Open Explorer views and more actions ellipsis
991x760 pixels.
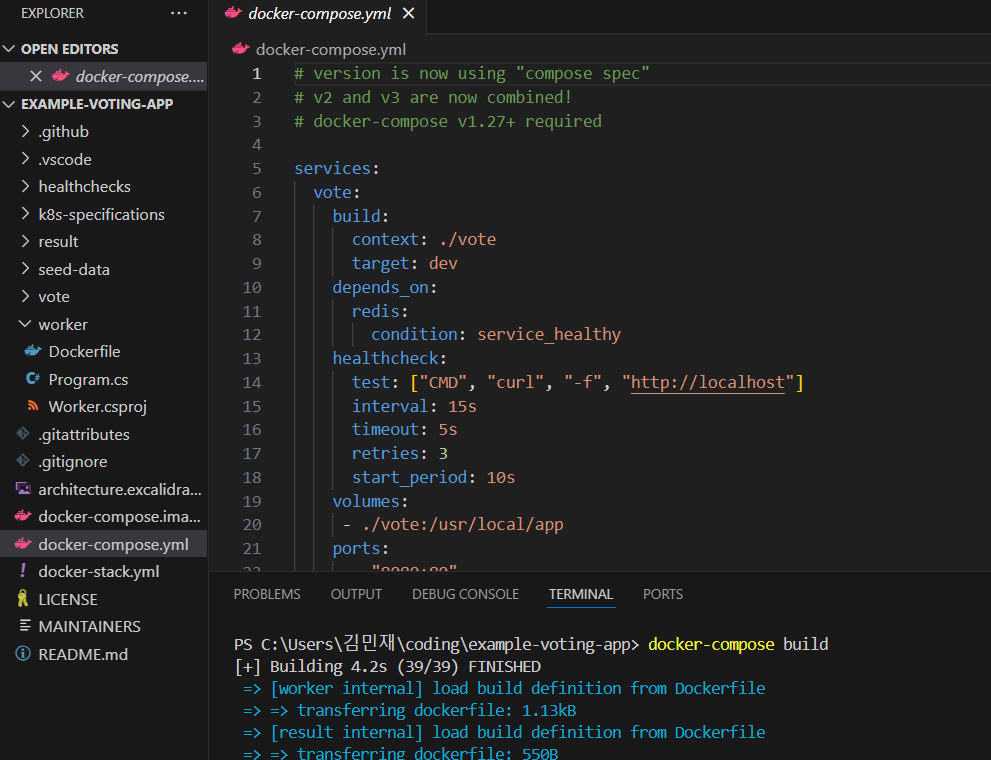tap(179, 13)
